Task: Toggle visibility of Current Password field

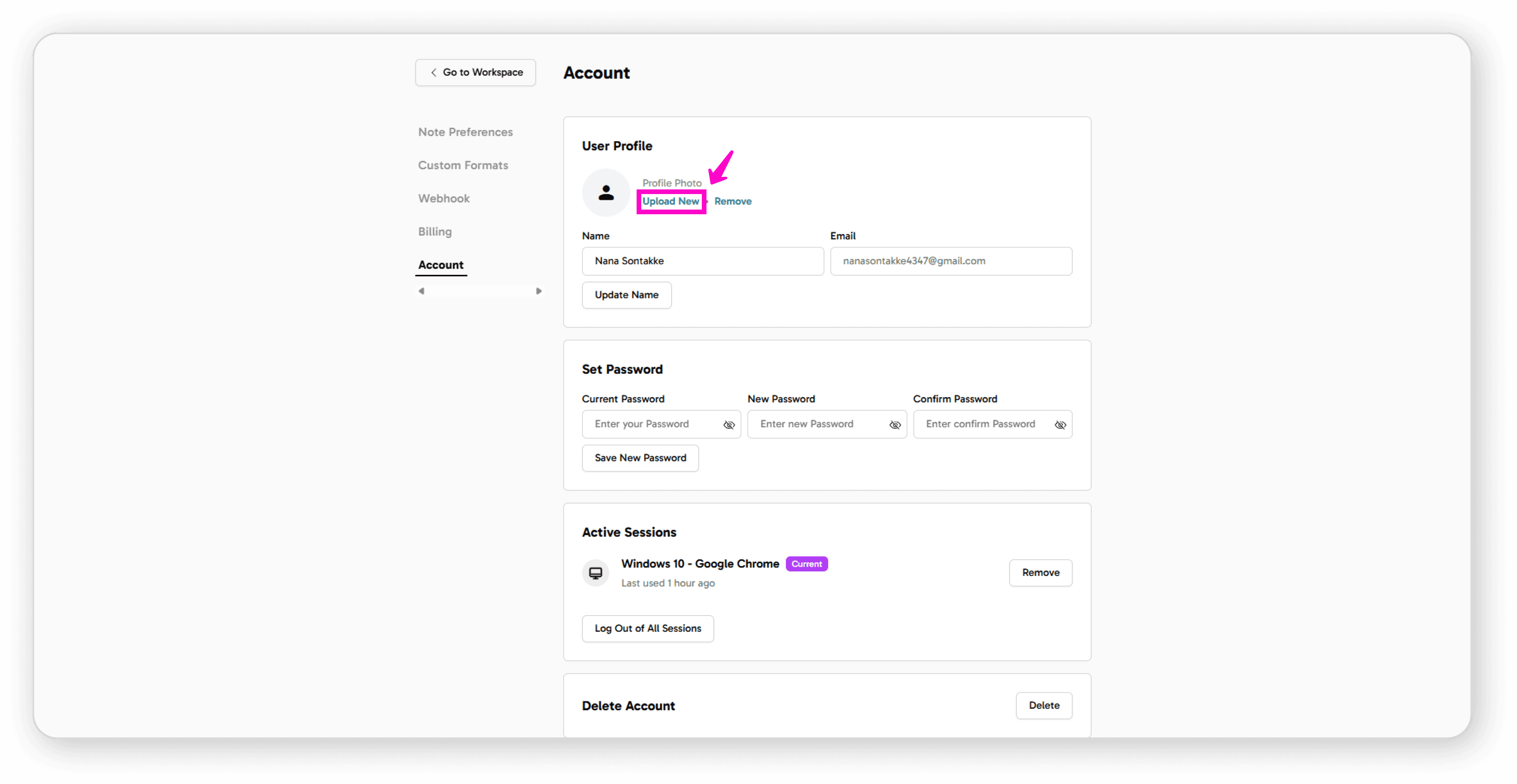Action: [729, 424]
